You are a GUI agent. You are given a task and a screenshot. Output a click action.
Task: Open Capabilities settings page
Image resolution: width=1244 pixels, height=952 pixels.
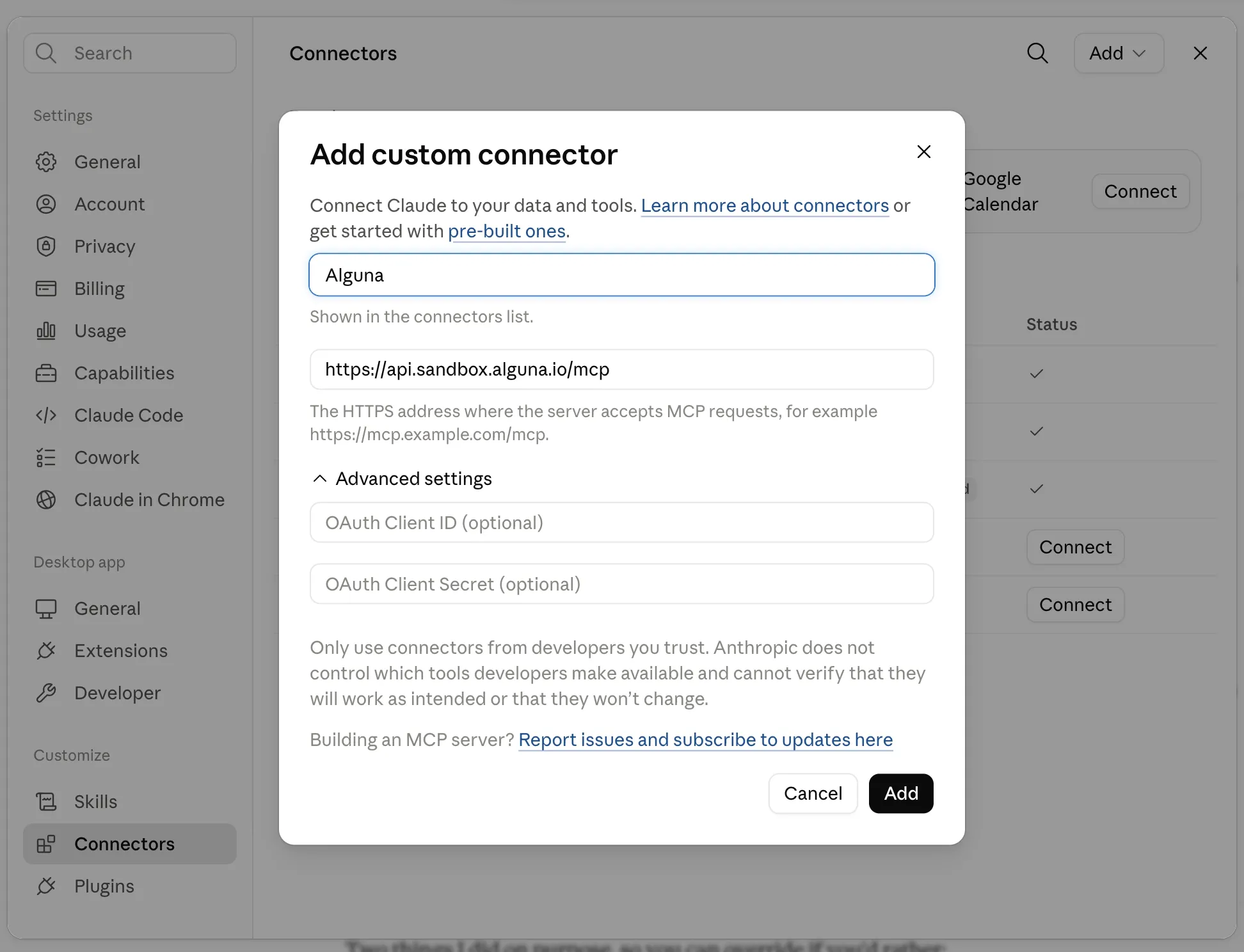coord(130,373)
